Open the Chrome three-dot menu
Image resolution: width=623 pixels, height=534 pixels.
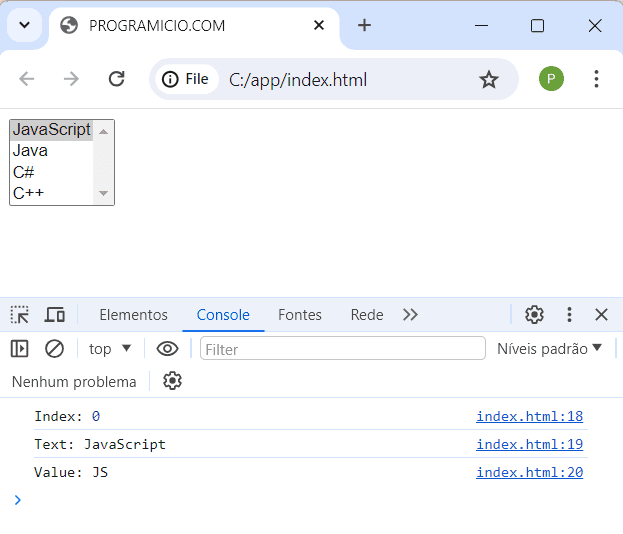coord(596,79)
